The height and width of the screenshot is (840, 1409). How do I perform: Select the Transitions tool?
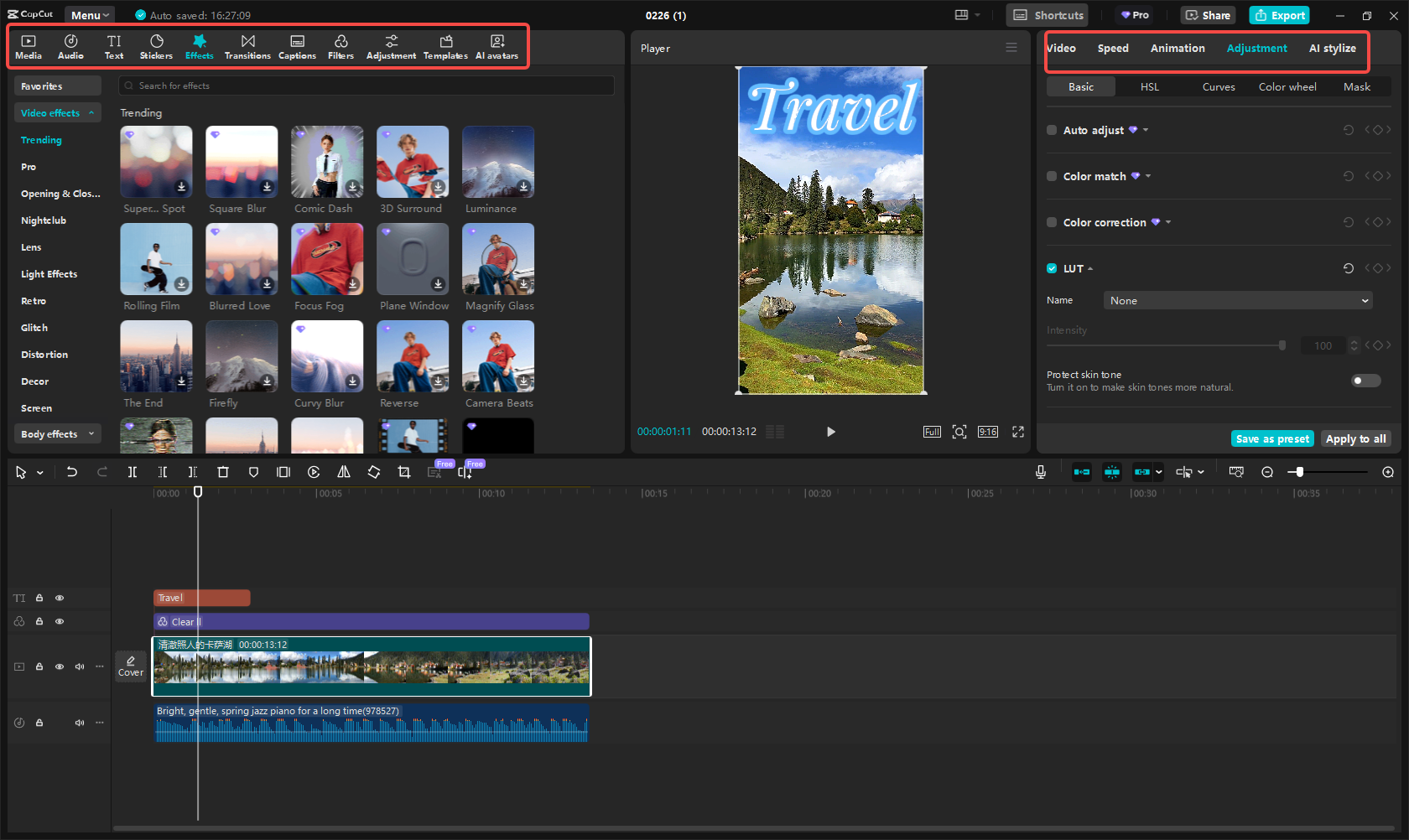point(247,46)
